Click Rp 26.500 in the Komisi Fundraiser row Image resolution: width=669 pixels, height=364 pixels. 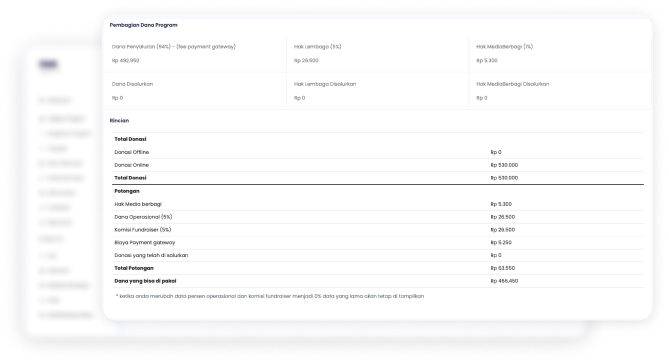click(503, 230)
